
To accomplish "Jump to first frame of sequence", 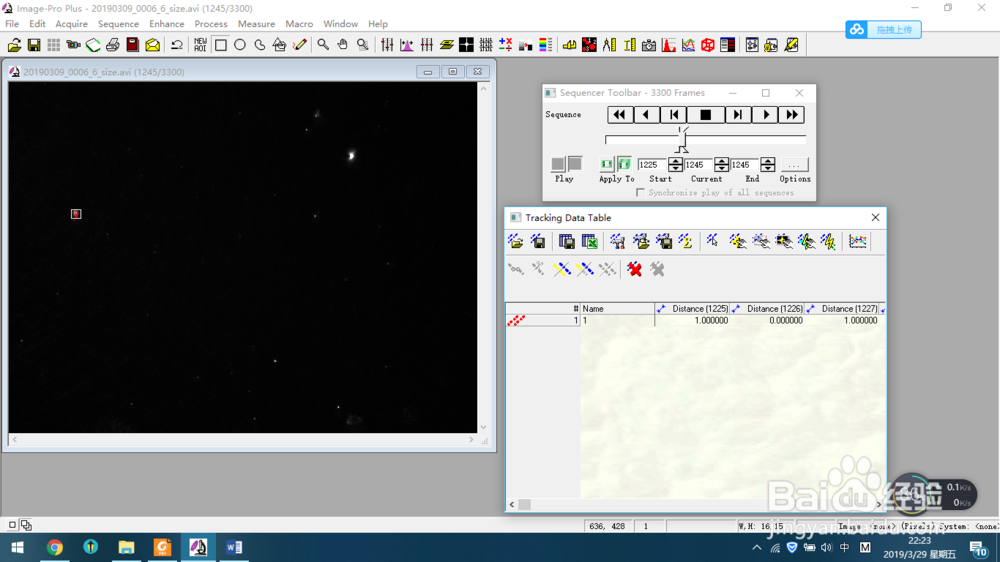I will [x=619, y=115].
